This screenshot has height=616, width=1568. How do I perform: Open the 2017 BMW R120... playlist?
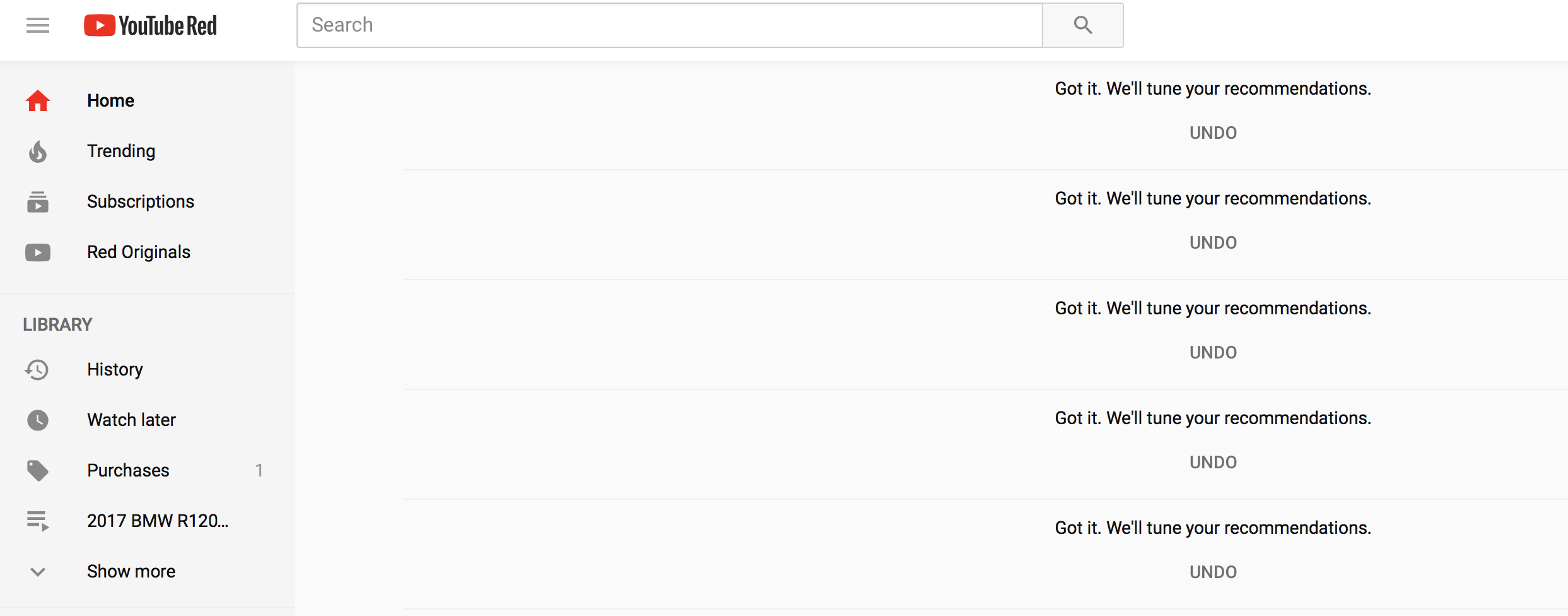click(158, 521)
